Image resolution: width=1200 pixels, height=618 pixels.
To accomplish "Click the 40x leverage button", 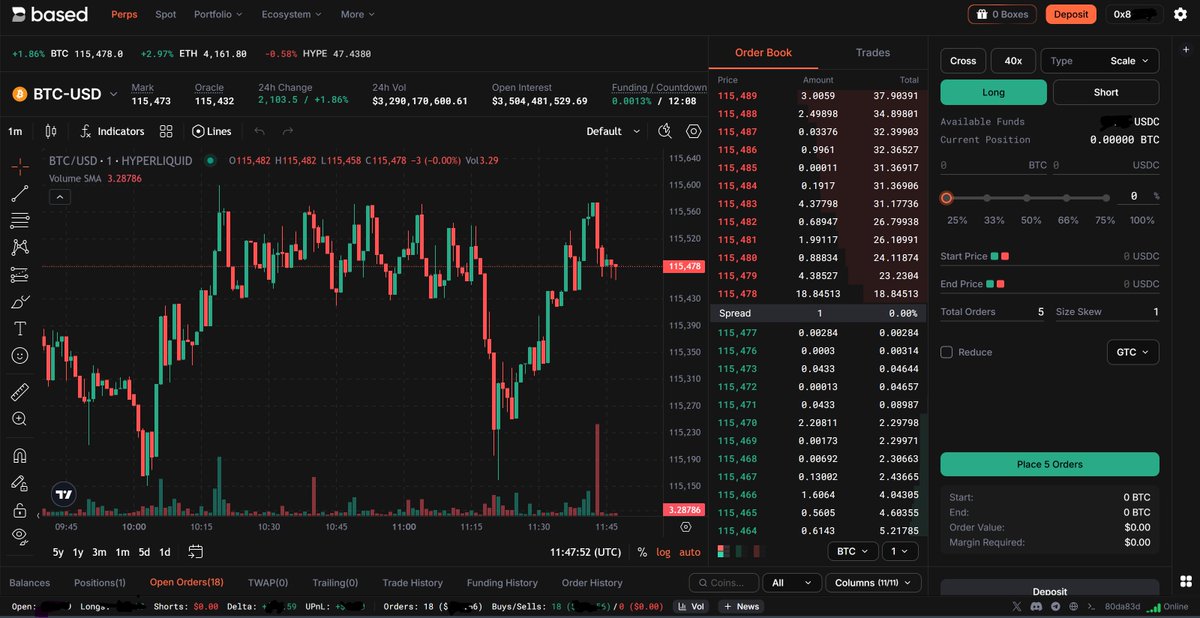I will pos(1013,61).
